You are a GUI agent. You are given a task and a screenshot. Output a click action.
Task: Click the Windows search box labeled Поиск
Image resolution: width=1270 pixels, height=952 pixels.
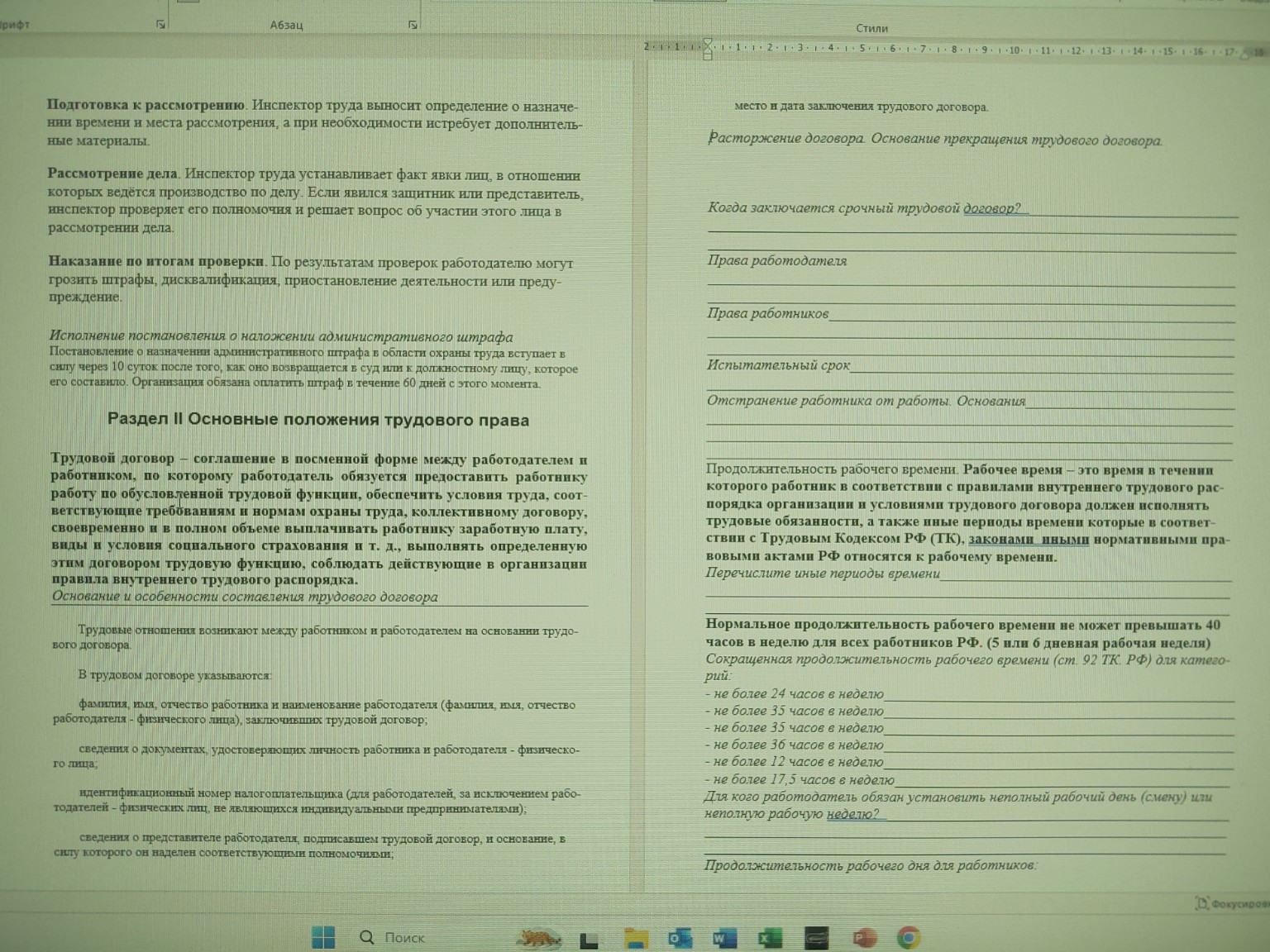(x=403, y=937)
